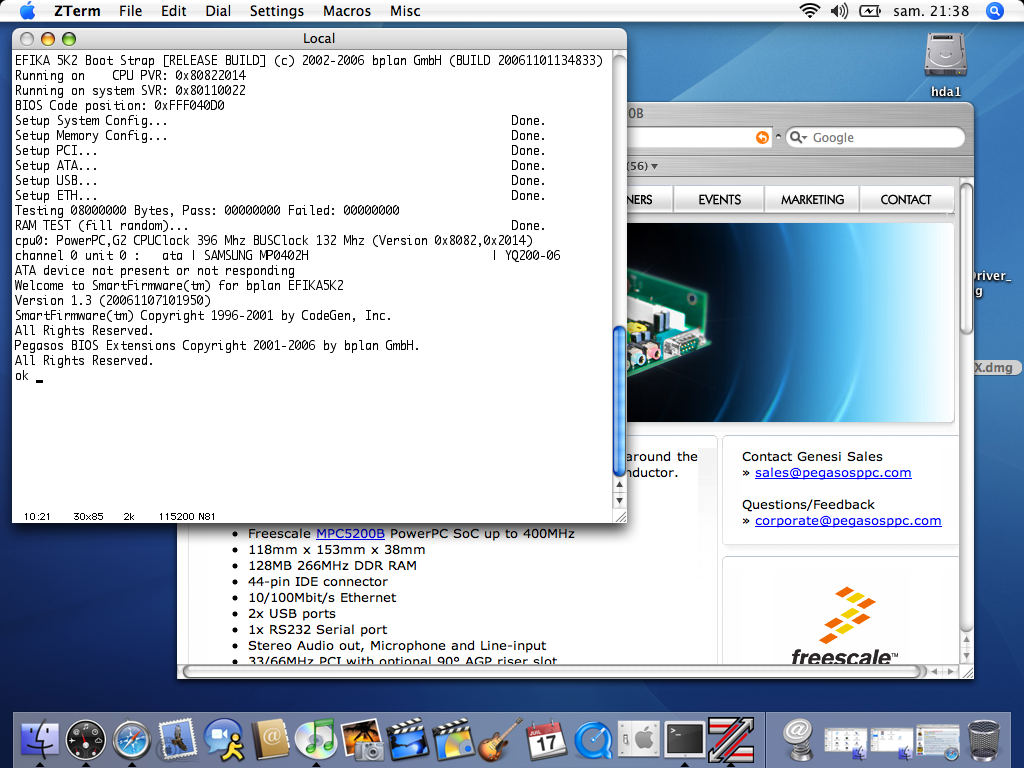This screenshot has width=1024, height=768.
Task: Click the Terminal icon in Dock
Action: [x=684, y=740]
